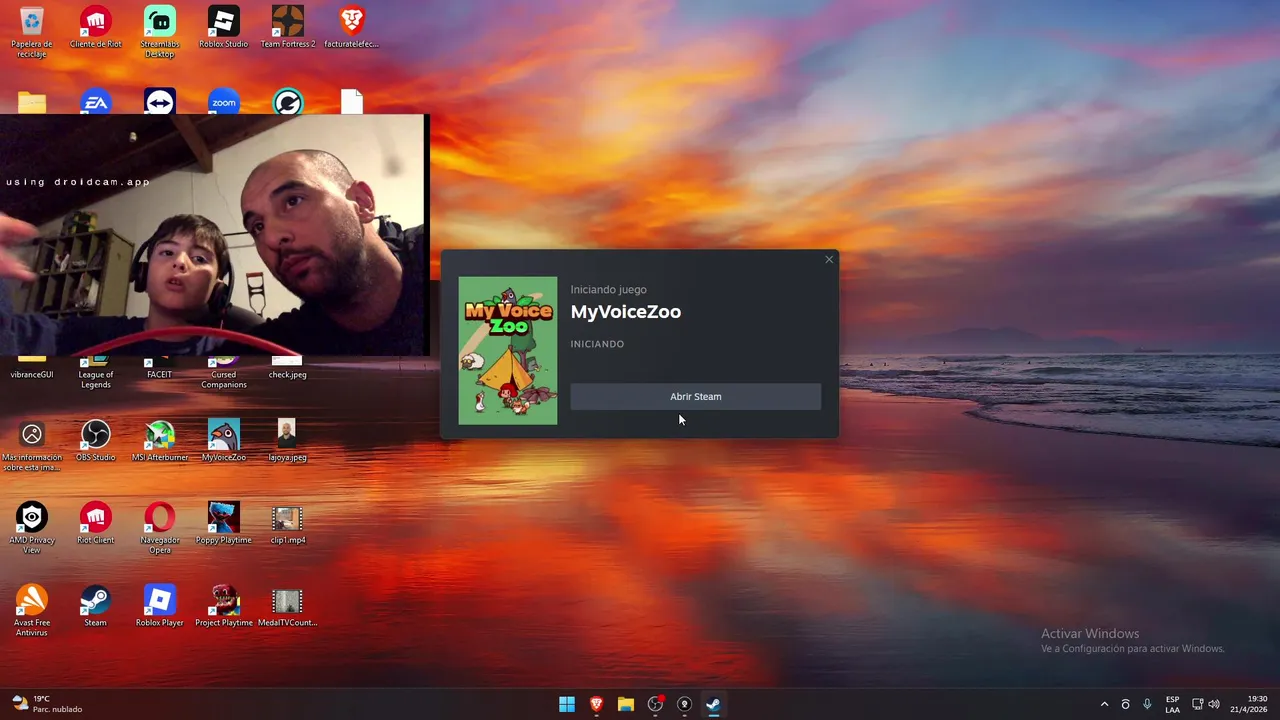The width and height of the screenshot is (1280, 720).
Task: Select the Cursed Companions shortcut
Action: click(x=224, y=374)
